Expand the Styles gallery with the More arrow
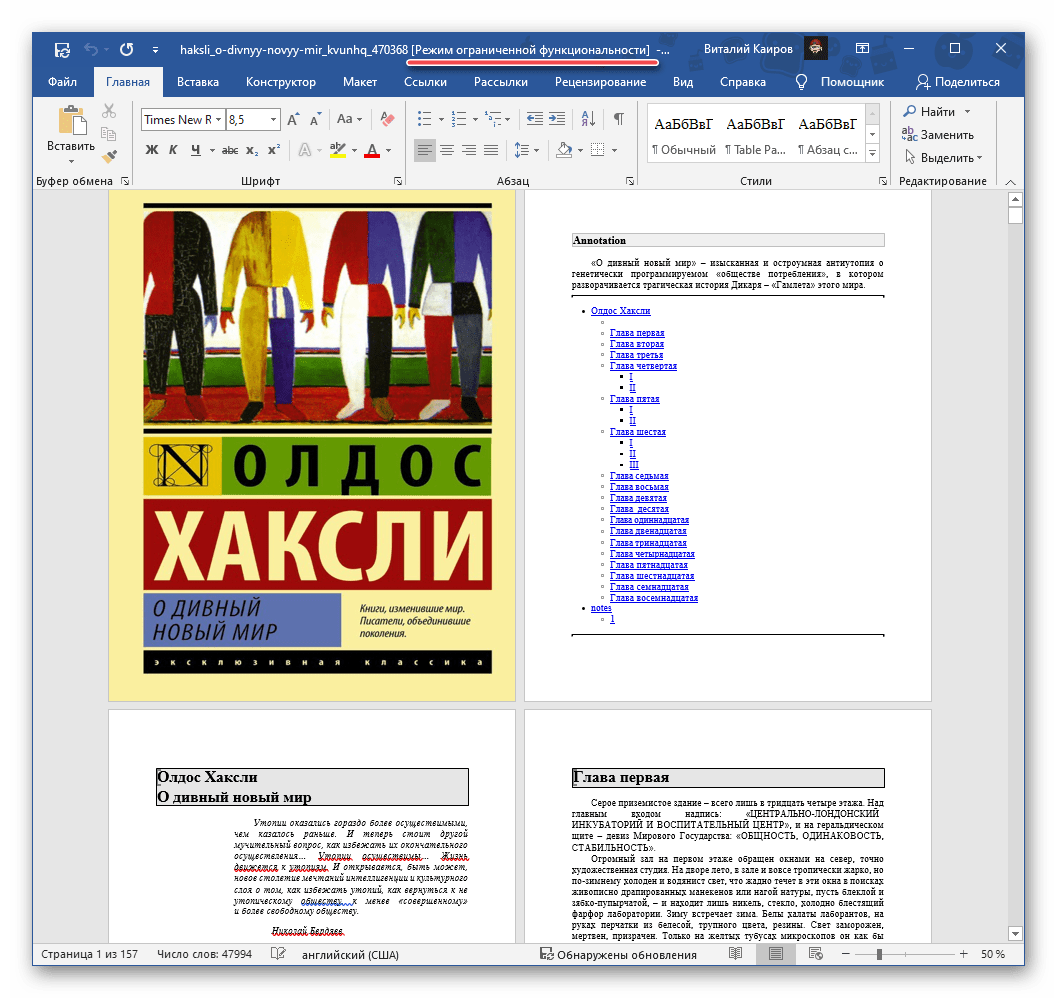 (x=872, y=154)
